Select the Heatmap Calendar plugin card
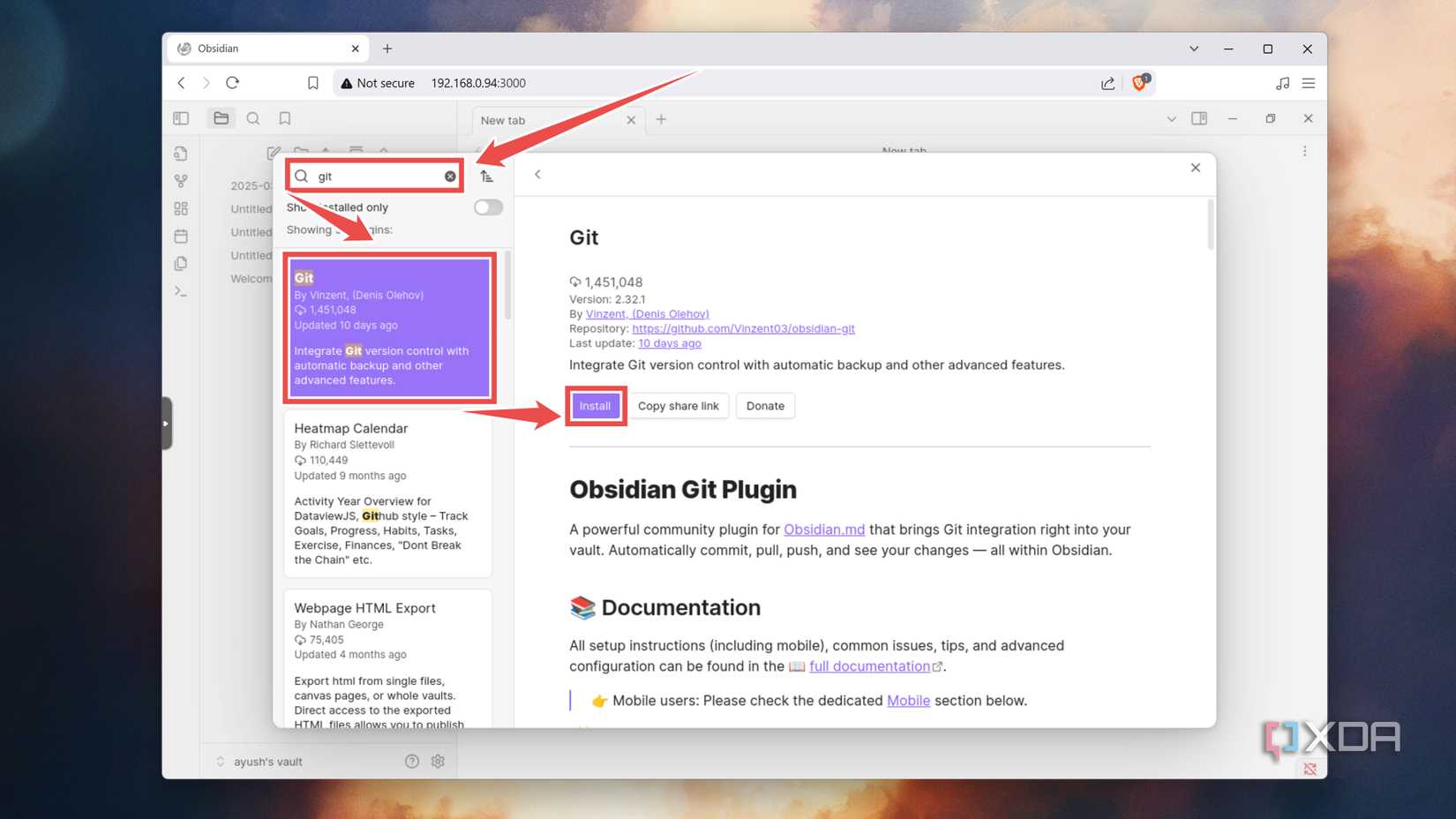The height and width of the screenshot is (819, 1456). click(387, 493)
